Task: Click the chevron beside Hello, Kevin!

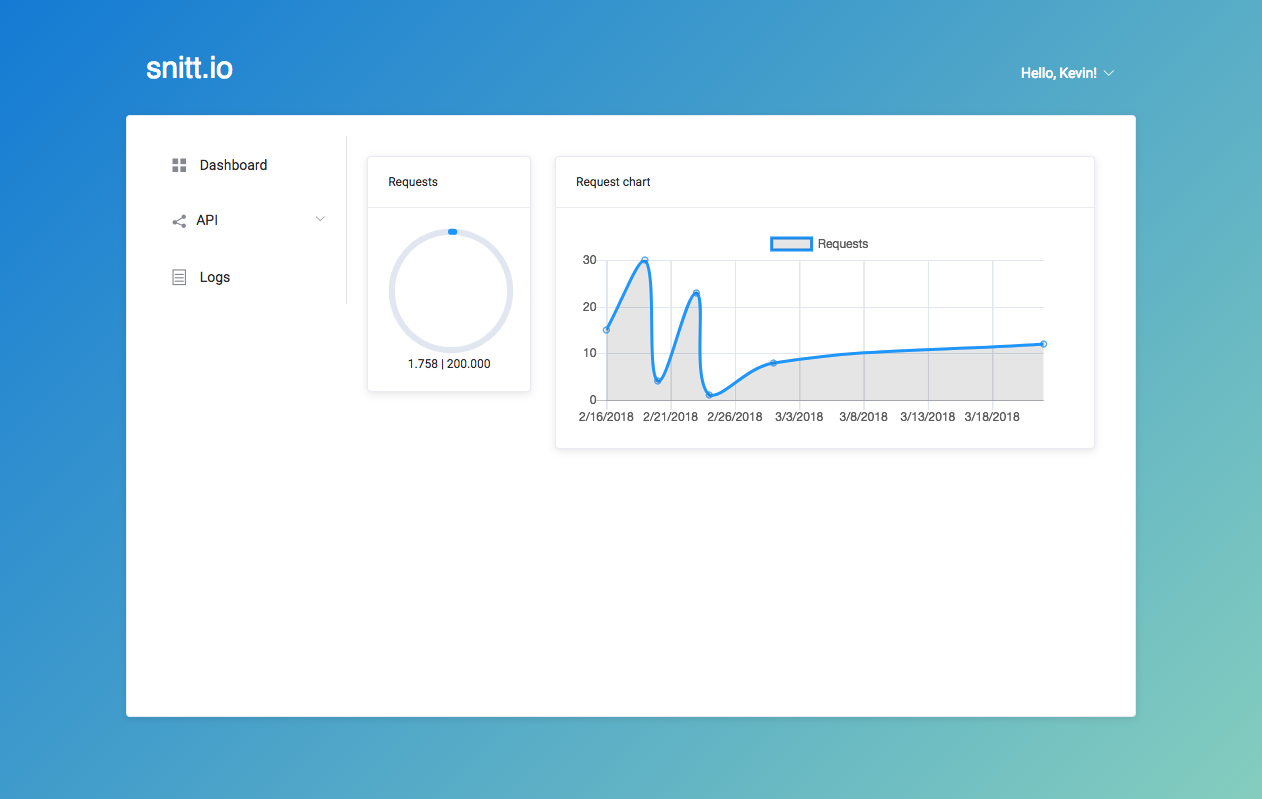Action: pyautogui.click(x=1108, y=73)
